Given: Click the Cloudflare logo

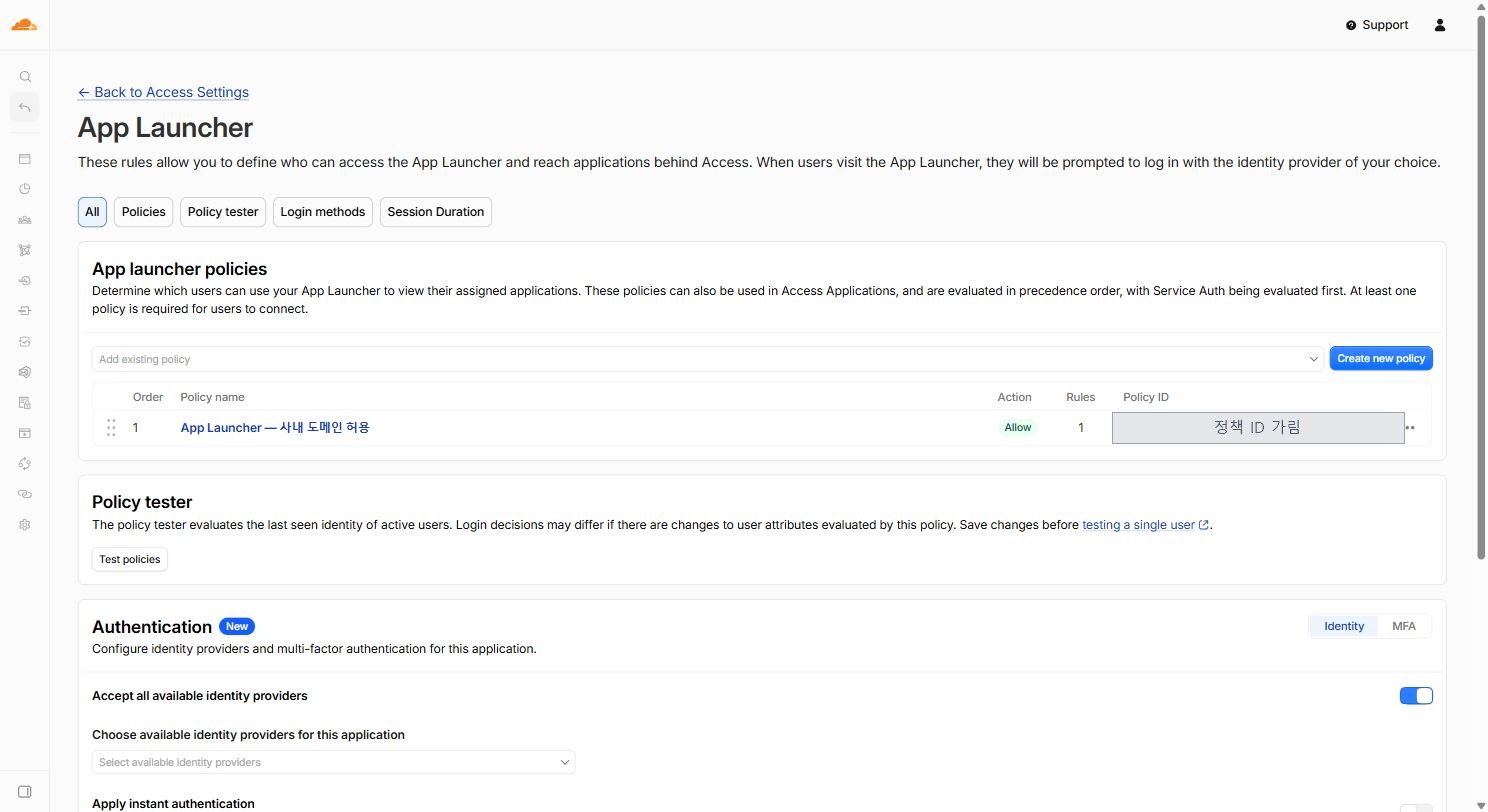Looking at the screenshot, I should pos(24,25).
